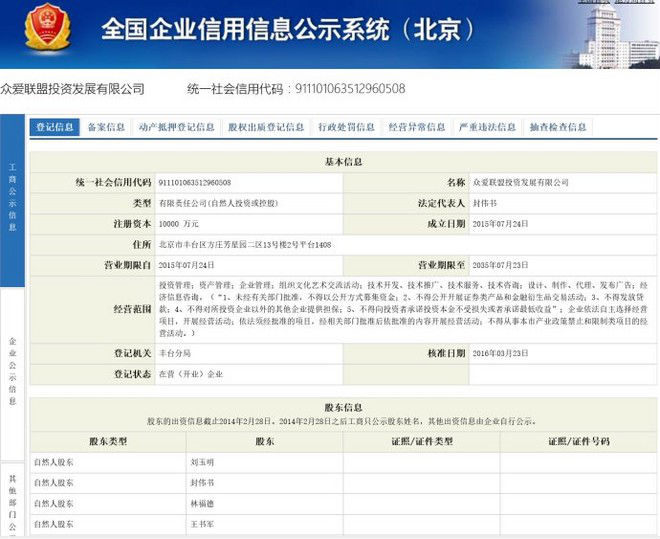
Task: Open the 严重违法信息 tab
Action: [488, 127]
